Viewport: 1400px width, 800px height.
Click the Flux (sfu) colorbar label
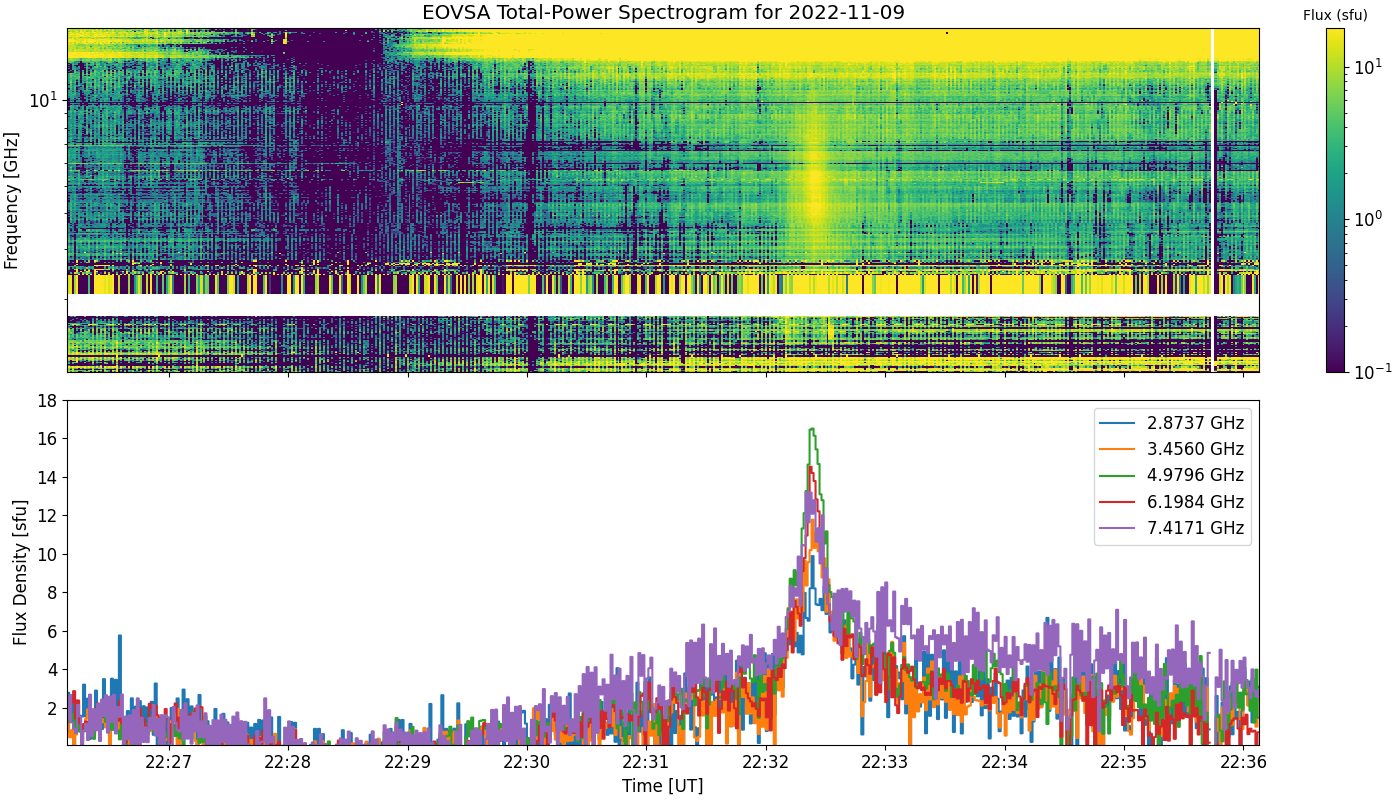click(x=1335, y=15)
